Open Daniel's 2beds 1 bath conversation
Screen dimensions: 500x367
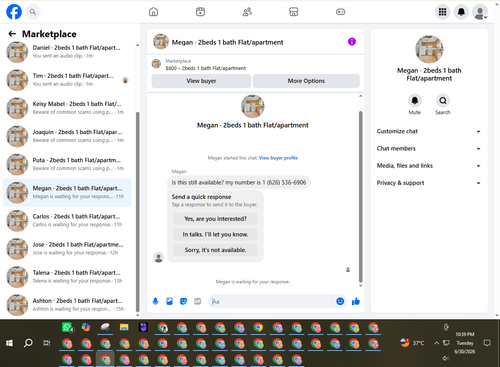[68, 52]
